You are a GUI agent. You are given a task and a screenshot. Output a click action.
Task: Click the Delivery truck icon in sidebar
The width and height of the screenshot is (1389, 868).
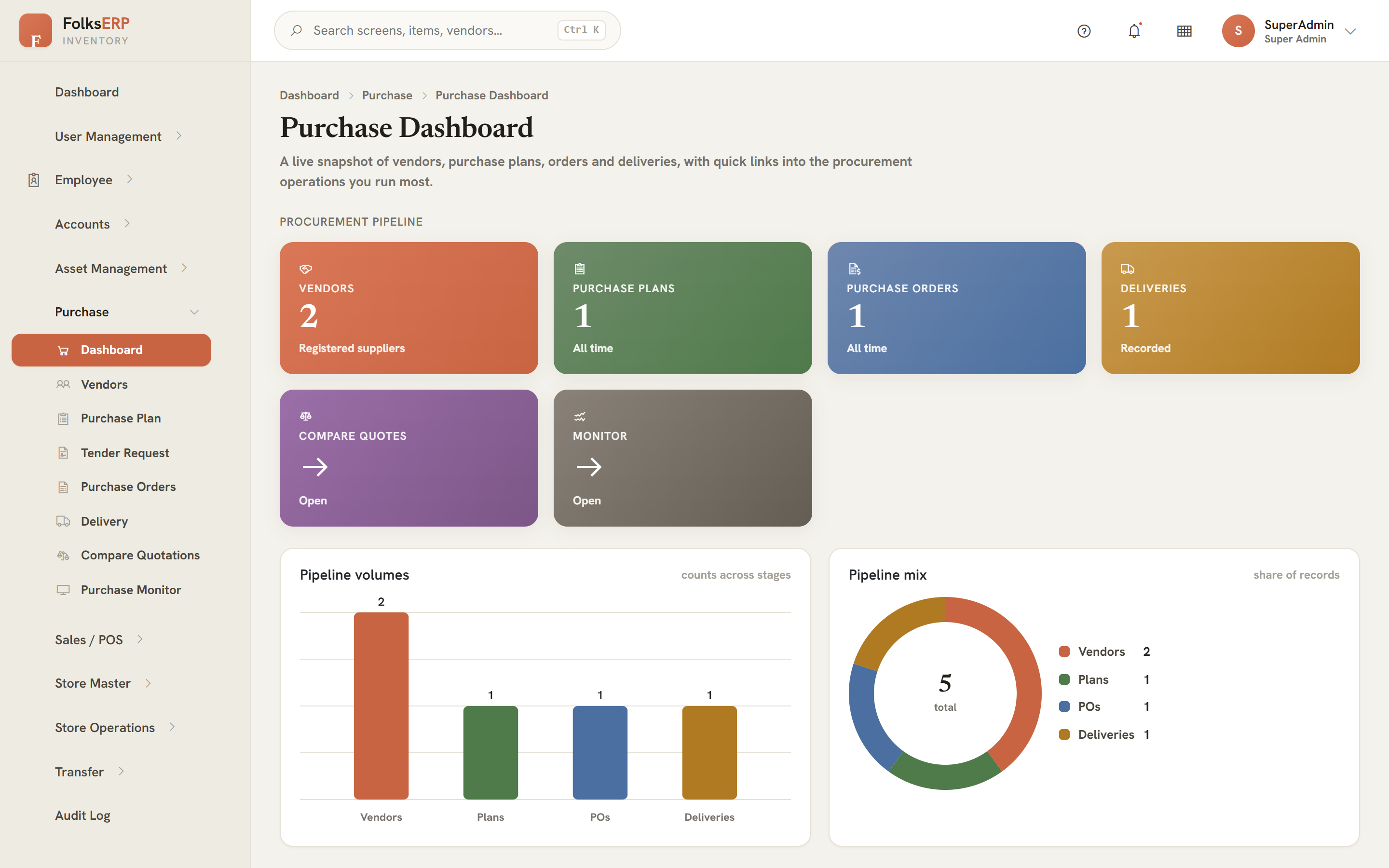(x=63, y=521)
